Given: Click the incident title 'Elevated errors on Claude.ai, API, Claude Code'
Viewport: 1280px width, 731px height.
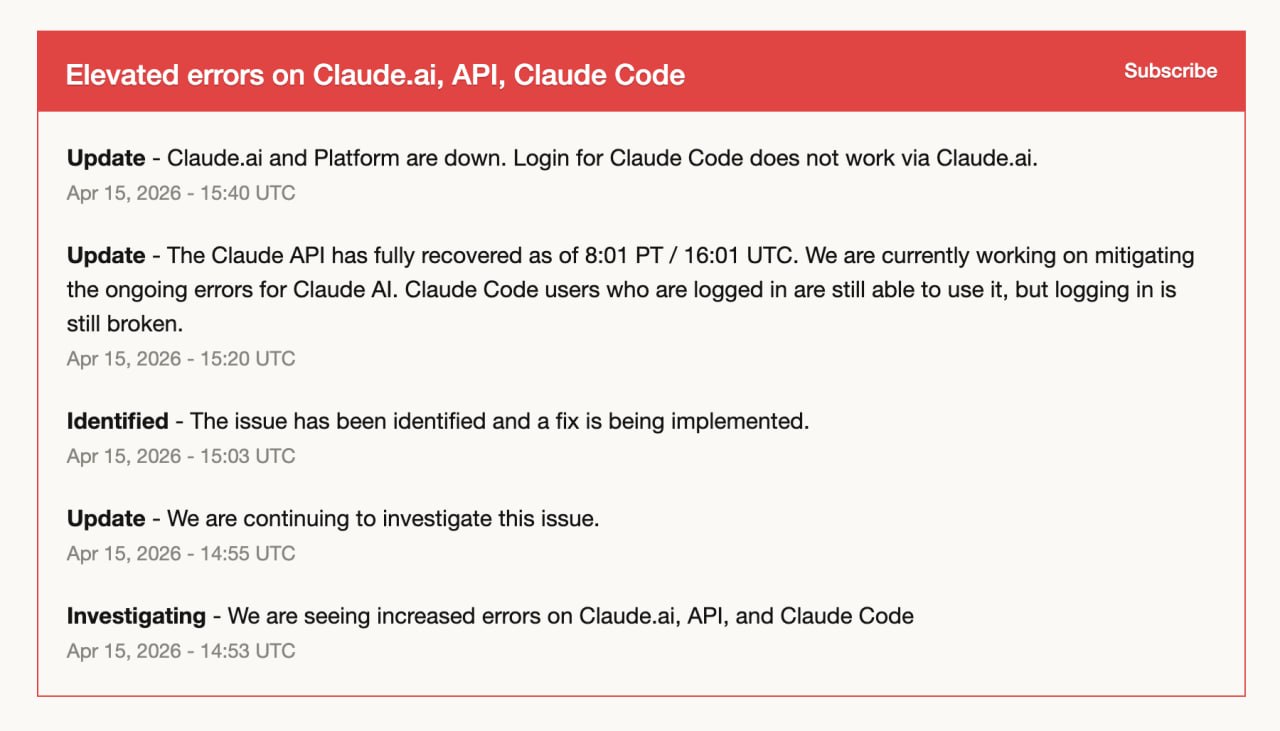Looking at the screenshot, I should [x=375, y=75].
